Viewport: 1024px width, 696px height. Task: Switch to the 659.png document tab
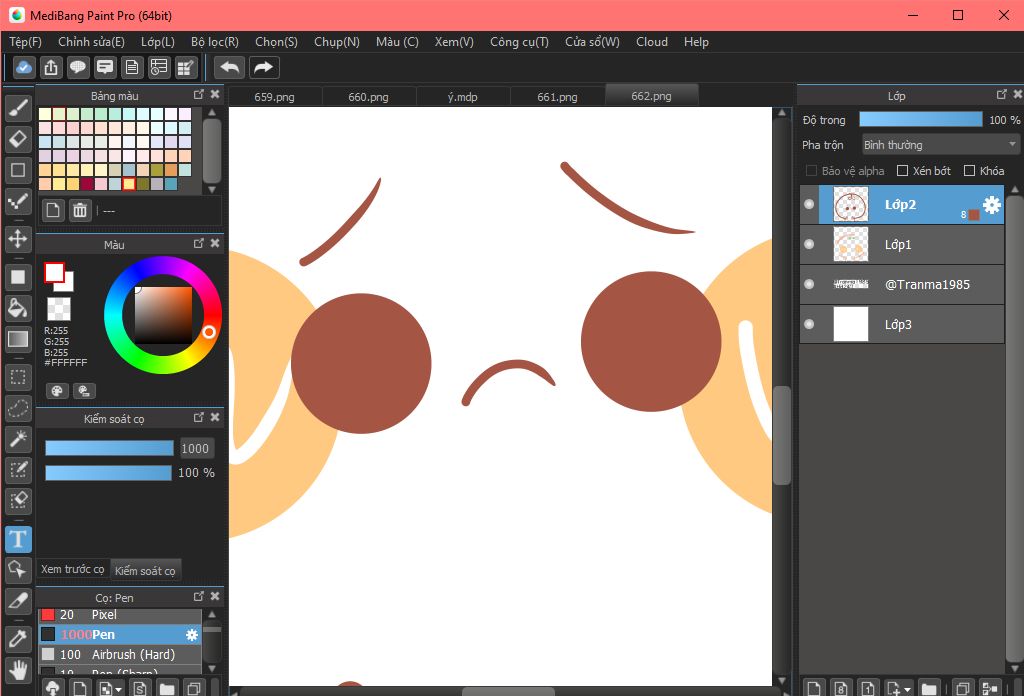point(274,97)
